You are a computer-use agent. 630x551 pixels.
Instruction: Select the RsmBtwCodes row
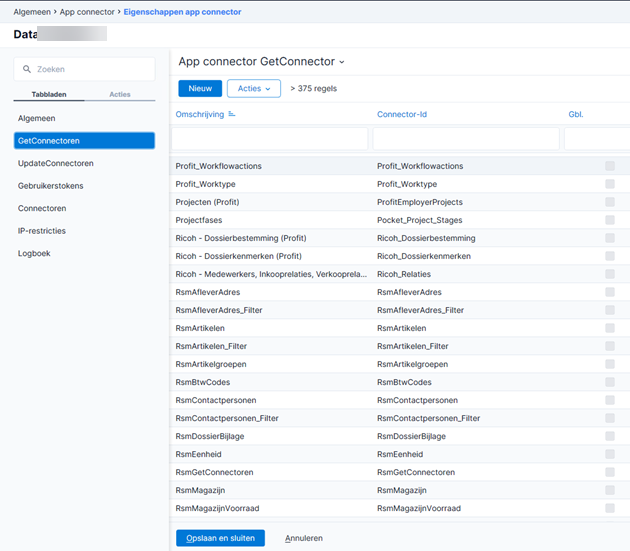tap(203, 382)
